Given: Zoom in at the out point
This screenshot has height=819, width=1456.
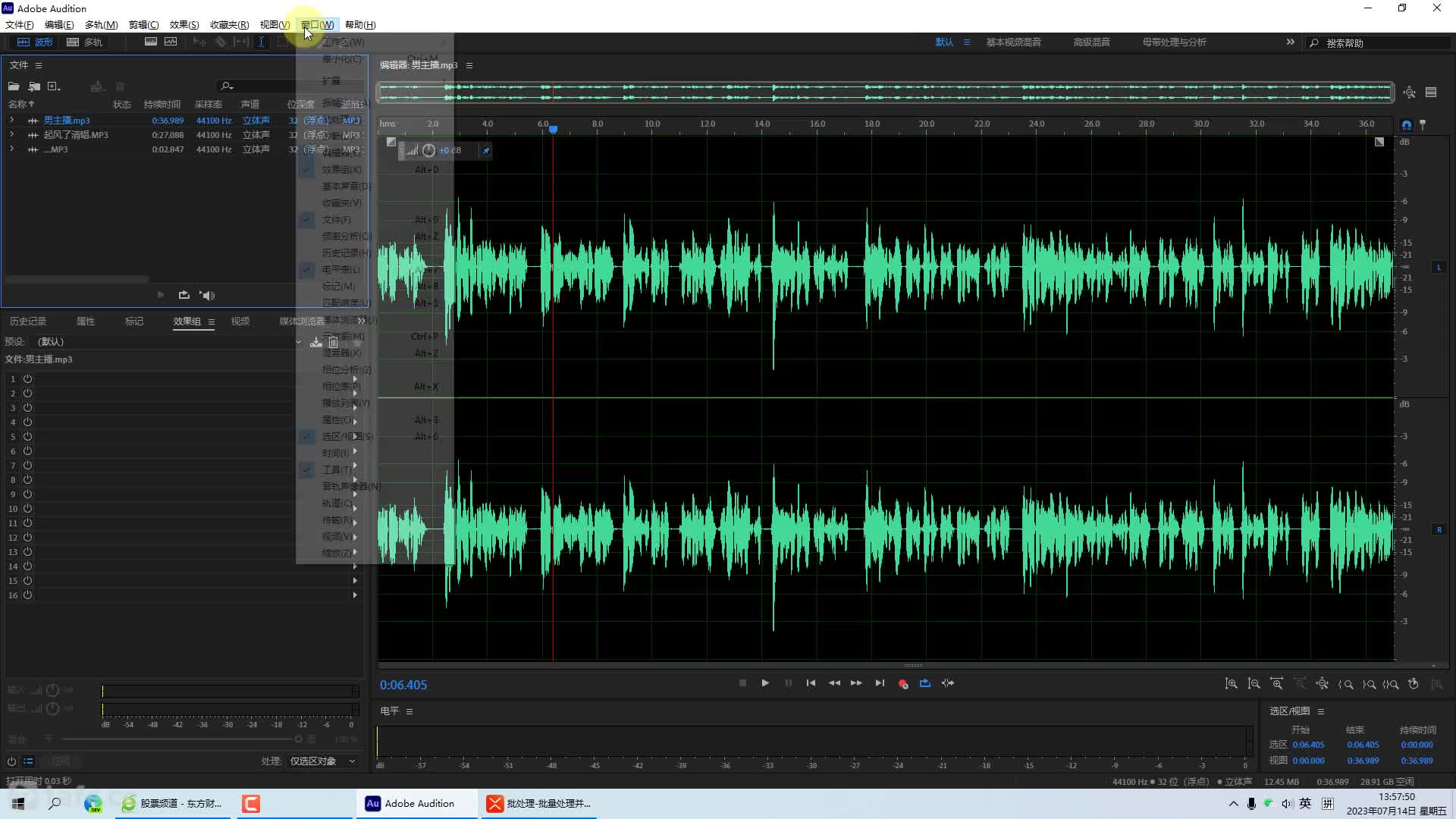Looking at the screenshot, I should (x=1369, y=684).
